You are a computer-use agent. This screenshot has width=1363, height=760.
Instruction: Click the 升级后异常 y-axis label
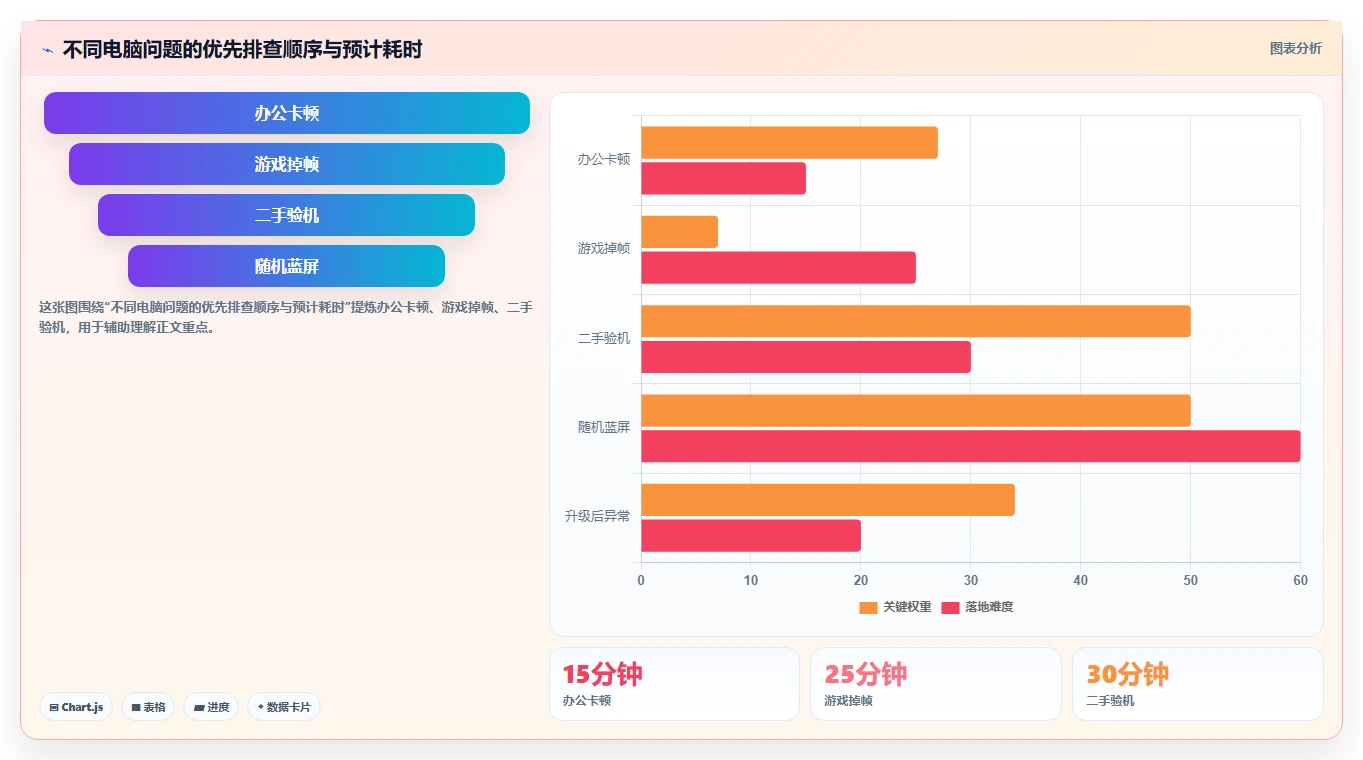pos(597,516)
